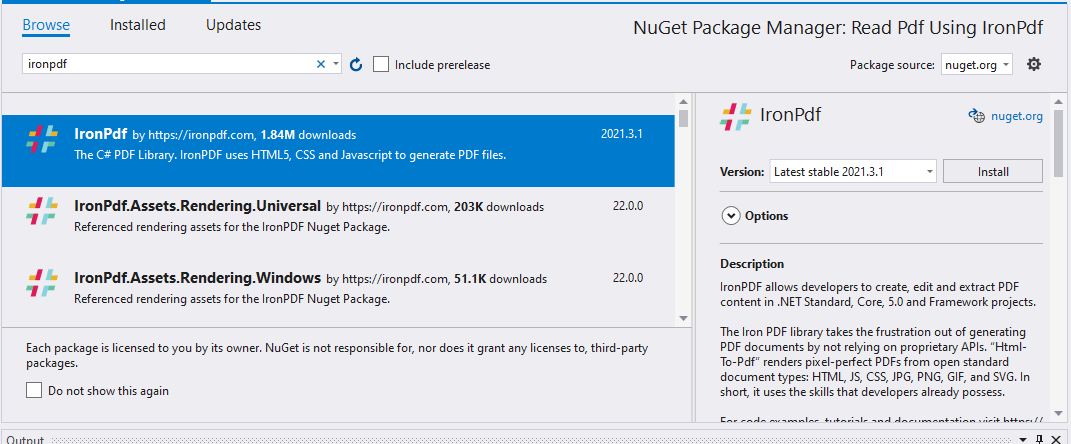Switch to the Installed tab
Viewport: 1071px width, 444px height.
click(138, 25)
